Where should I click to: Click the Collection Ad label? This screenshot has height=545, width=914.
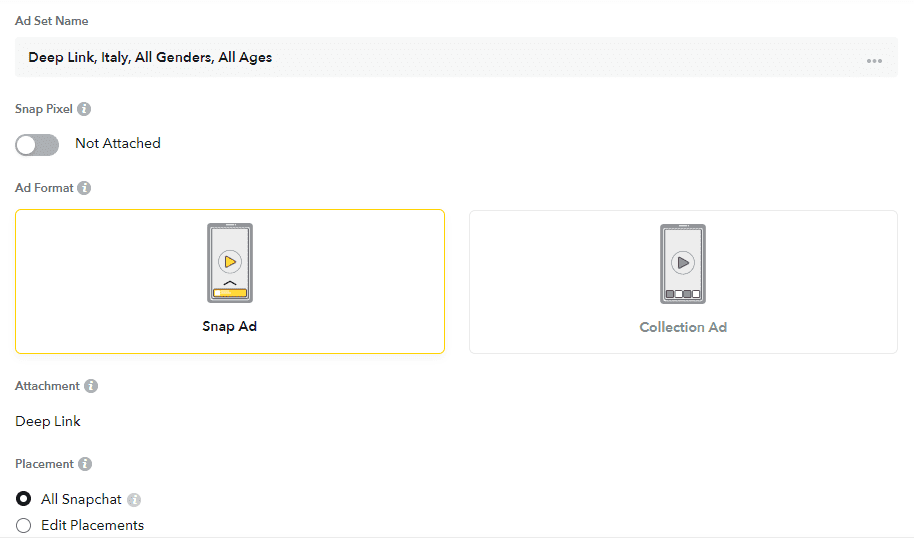click(683, 328)
